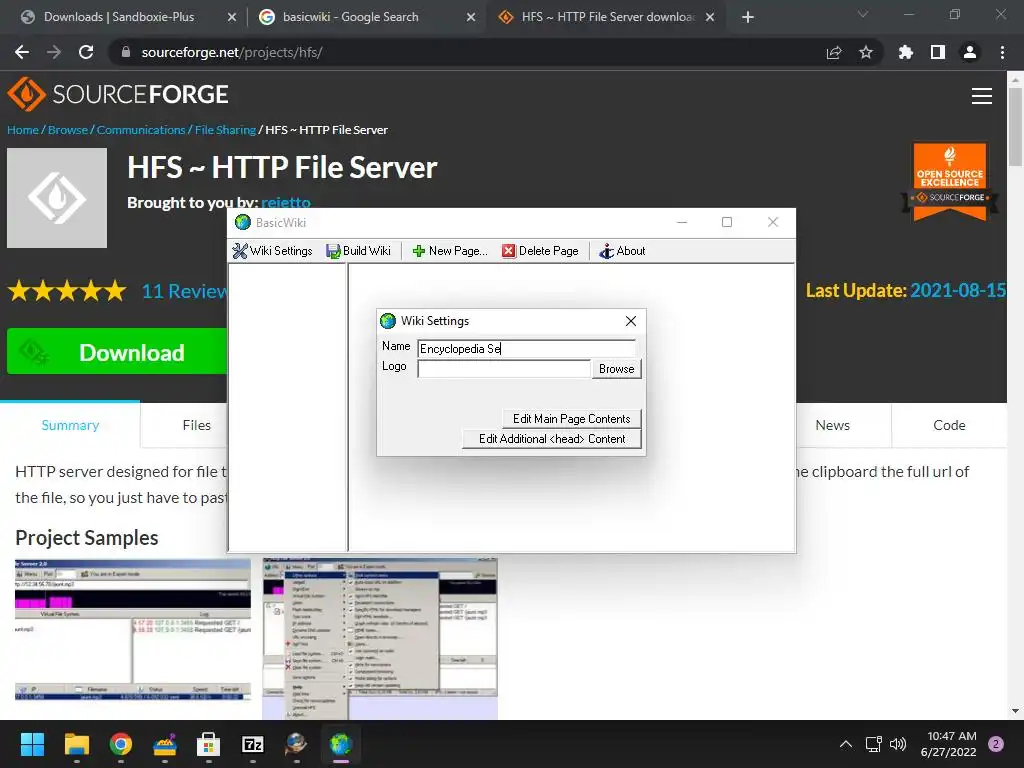Open the clock and date panel
1024x768 pixels.
[948, 744]
